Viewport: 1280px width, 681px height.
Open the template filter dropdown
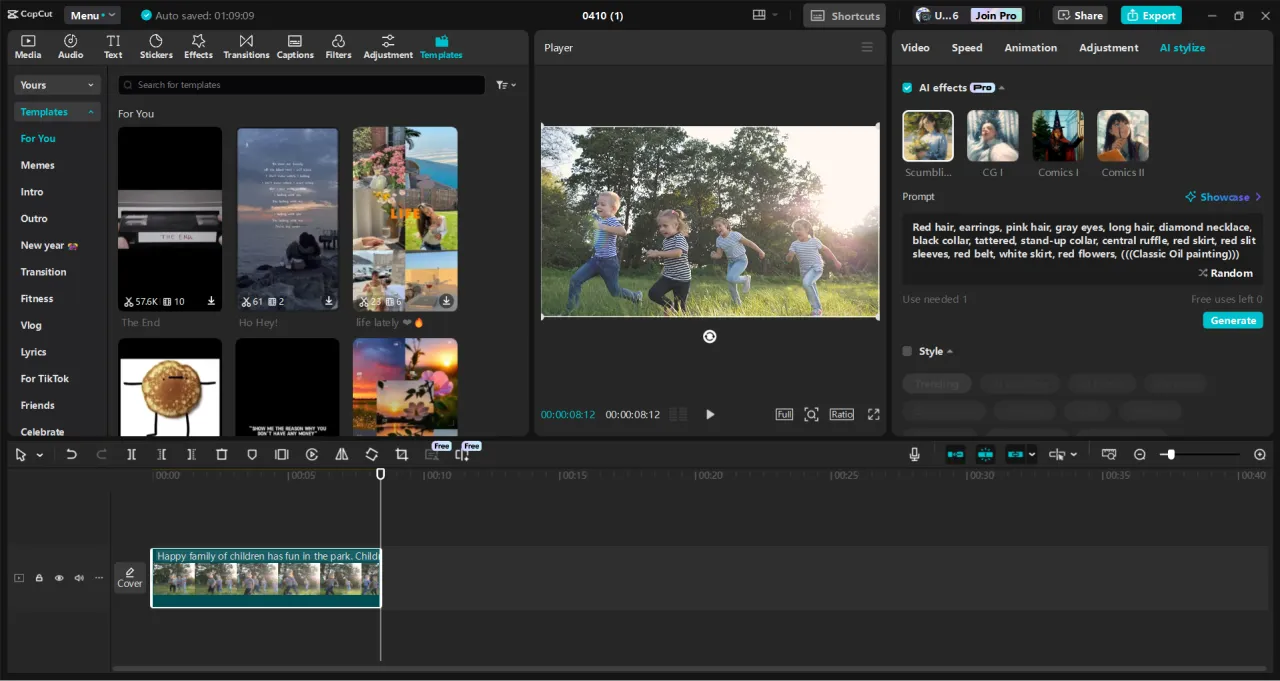point(506,85)
